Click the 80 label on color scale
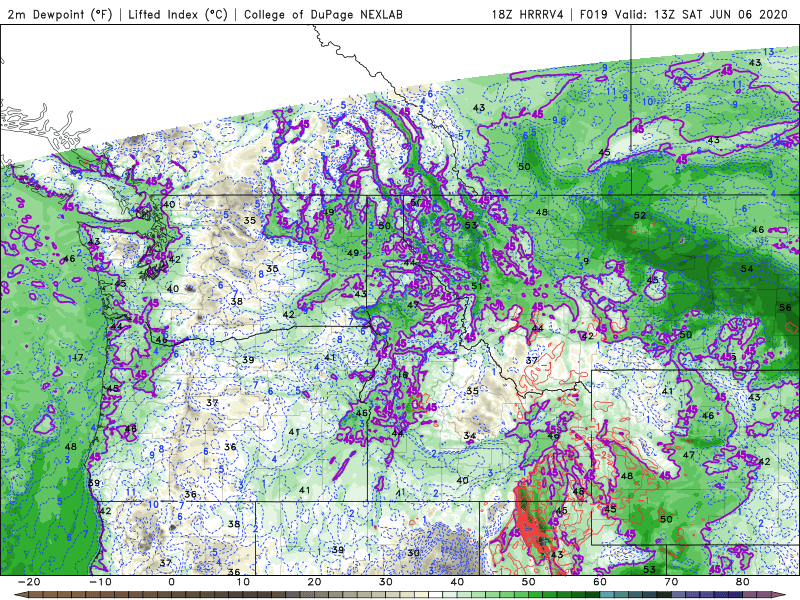 pos(743,582)
